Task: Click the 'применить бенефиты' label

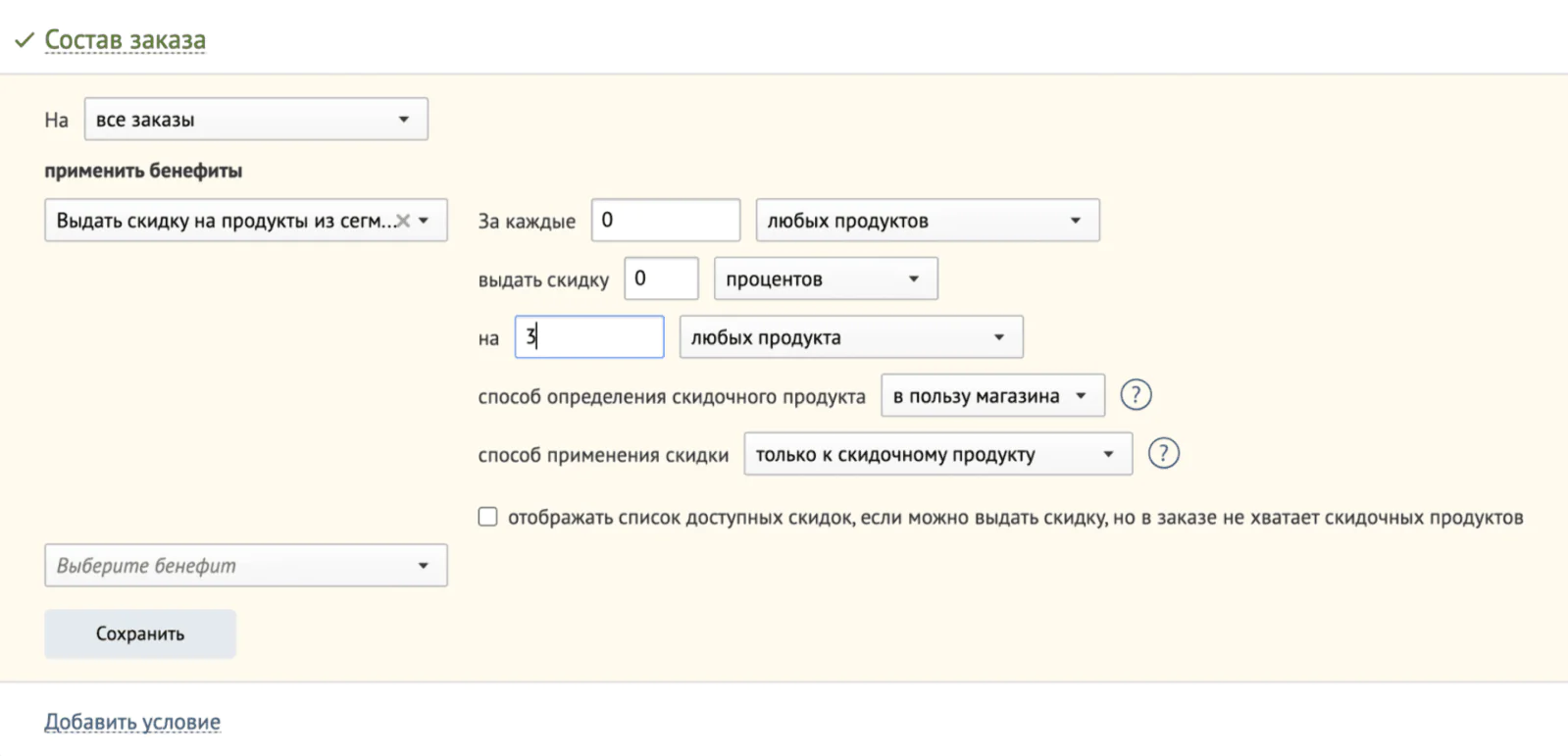Action: (x=143, y=171)
